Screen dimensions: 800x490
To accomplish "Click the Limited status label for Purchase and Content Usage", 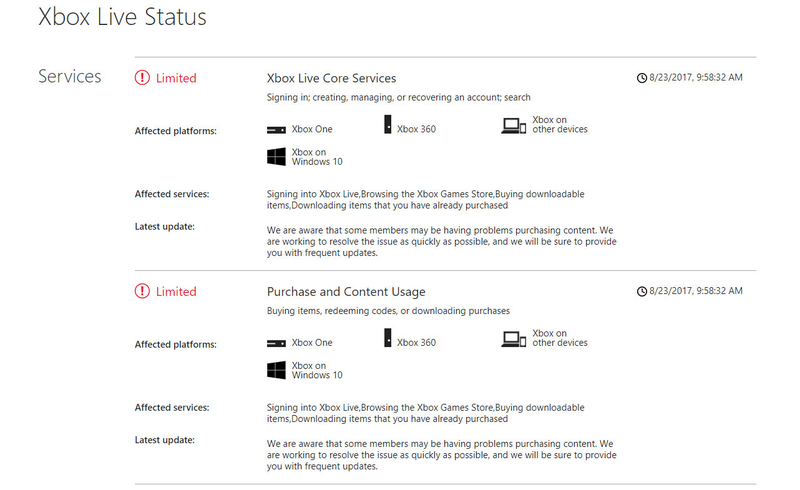I will pyautogui.click(x=176, y=291).
